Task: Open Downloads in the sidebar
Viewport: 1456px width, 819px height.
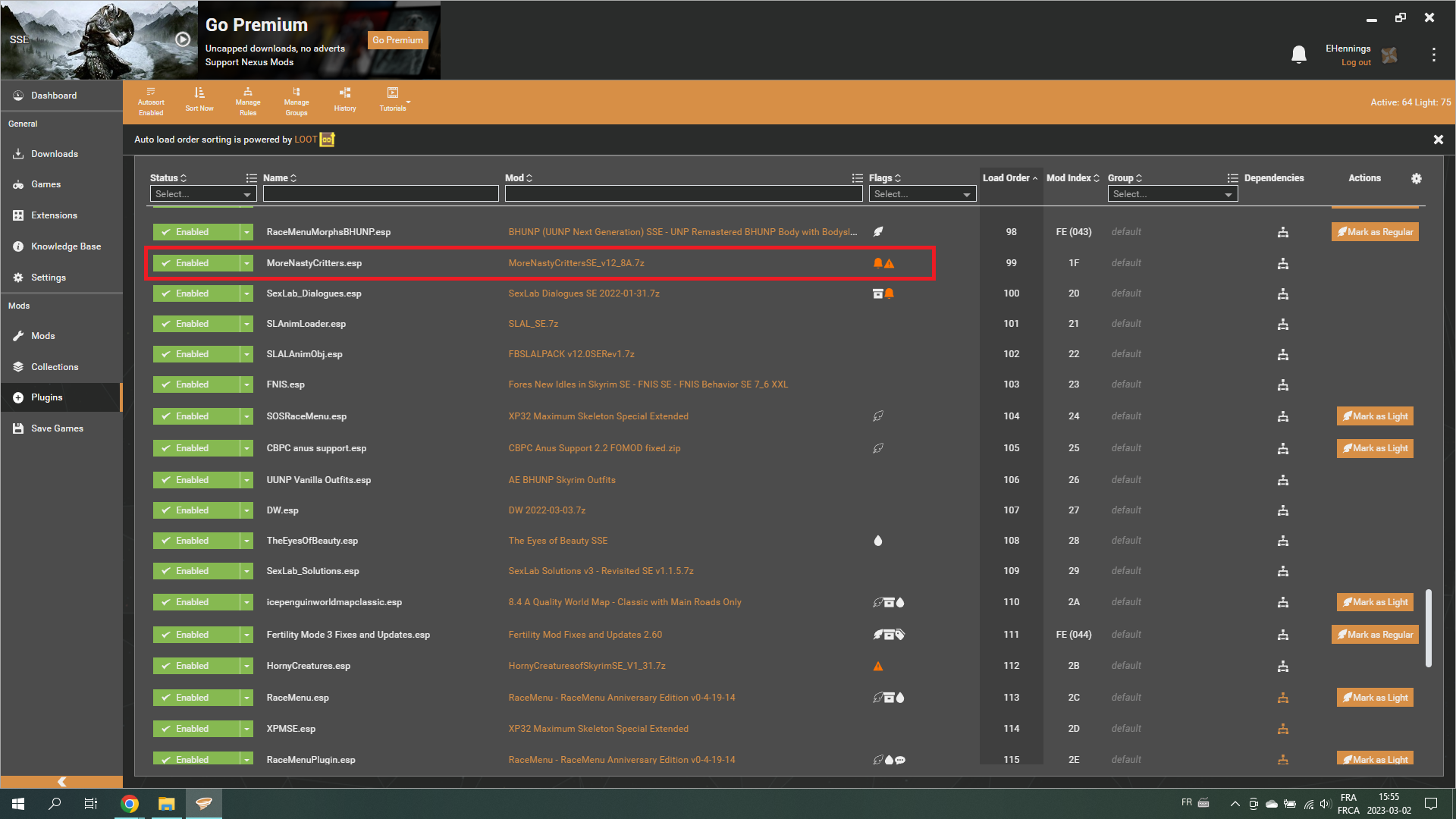Action: click(x=61, y=154)
